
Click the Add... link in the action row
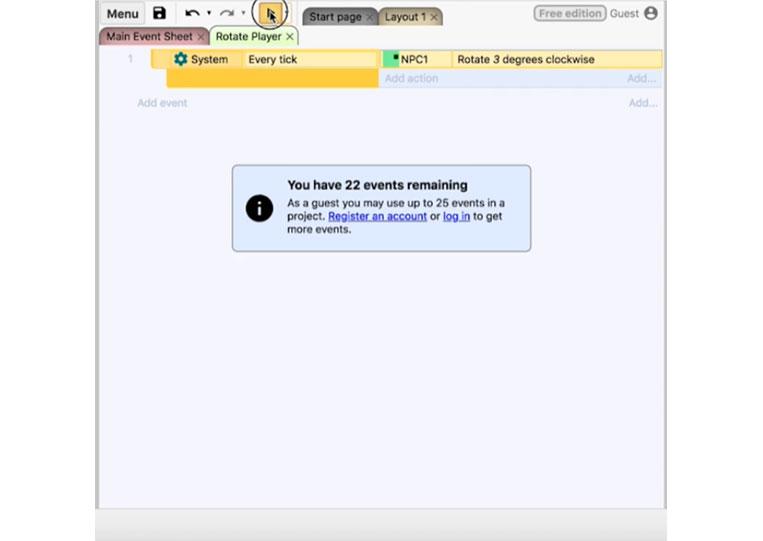click(x=641, y=78)
